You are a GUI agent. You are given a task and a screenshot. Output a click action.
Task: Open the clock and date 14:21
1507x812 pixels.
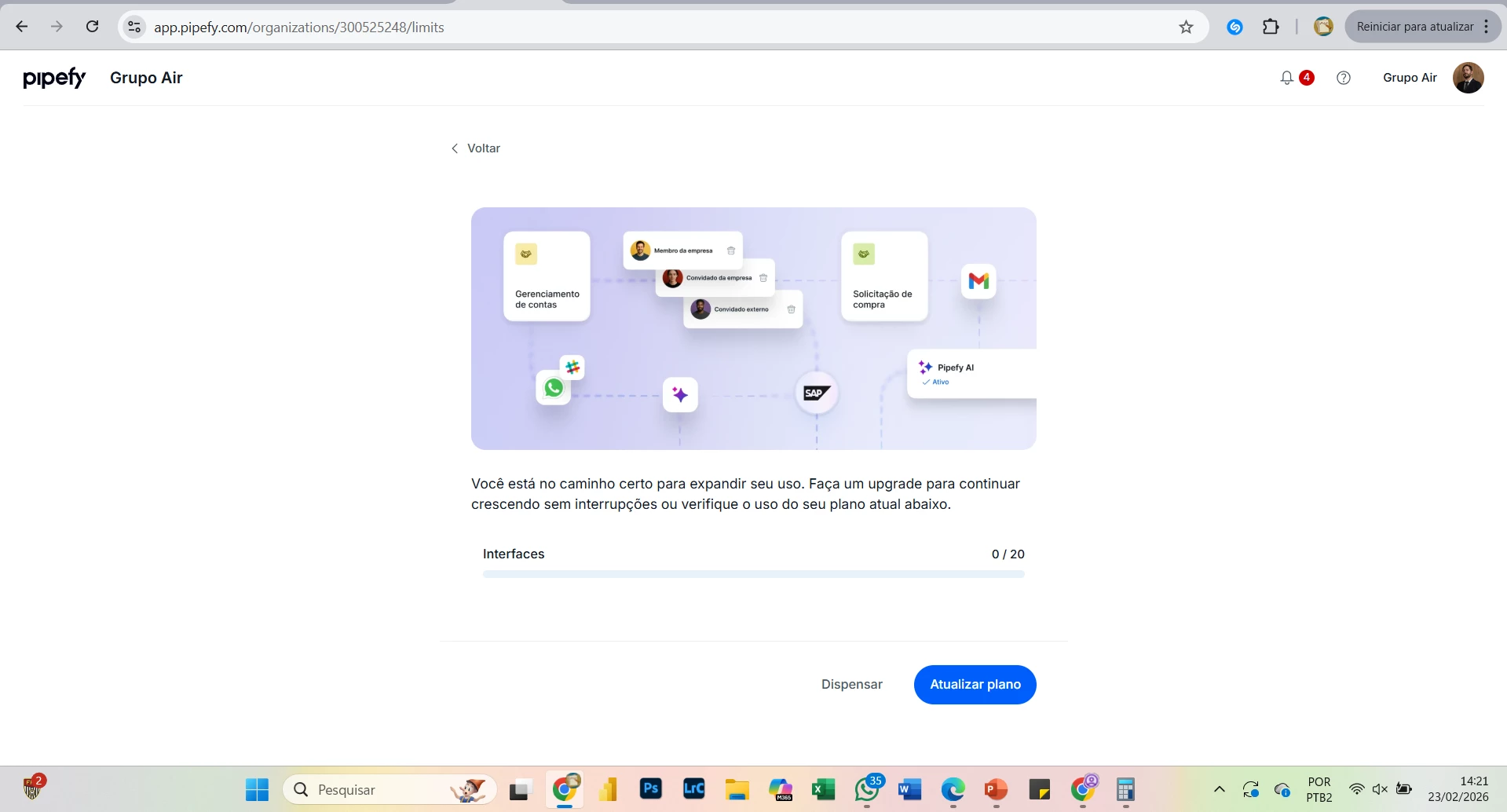(x=1458, y=789)
